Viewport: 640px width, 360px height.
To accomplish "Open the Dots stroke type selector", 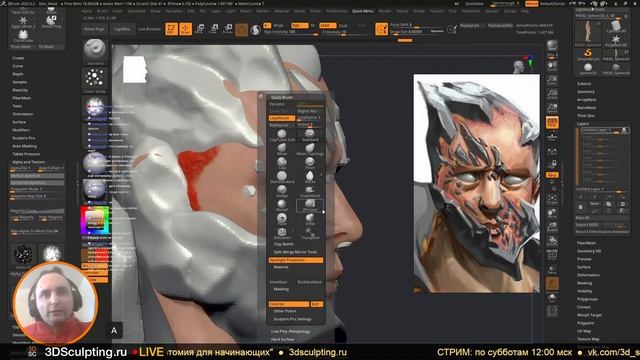I will pos(95,80).
